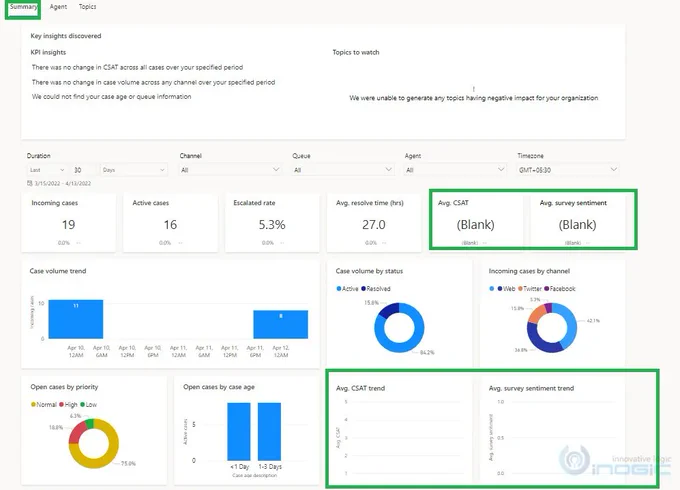Screen dimensions: 680x490
Task: Toggle the Active legend item in Case volume by status
Action: pyautogui.click(x=347, y=289)
